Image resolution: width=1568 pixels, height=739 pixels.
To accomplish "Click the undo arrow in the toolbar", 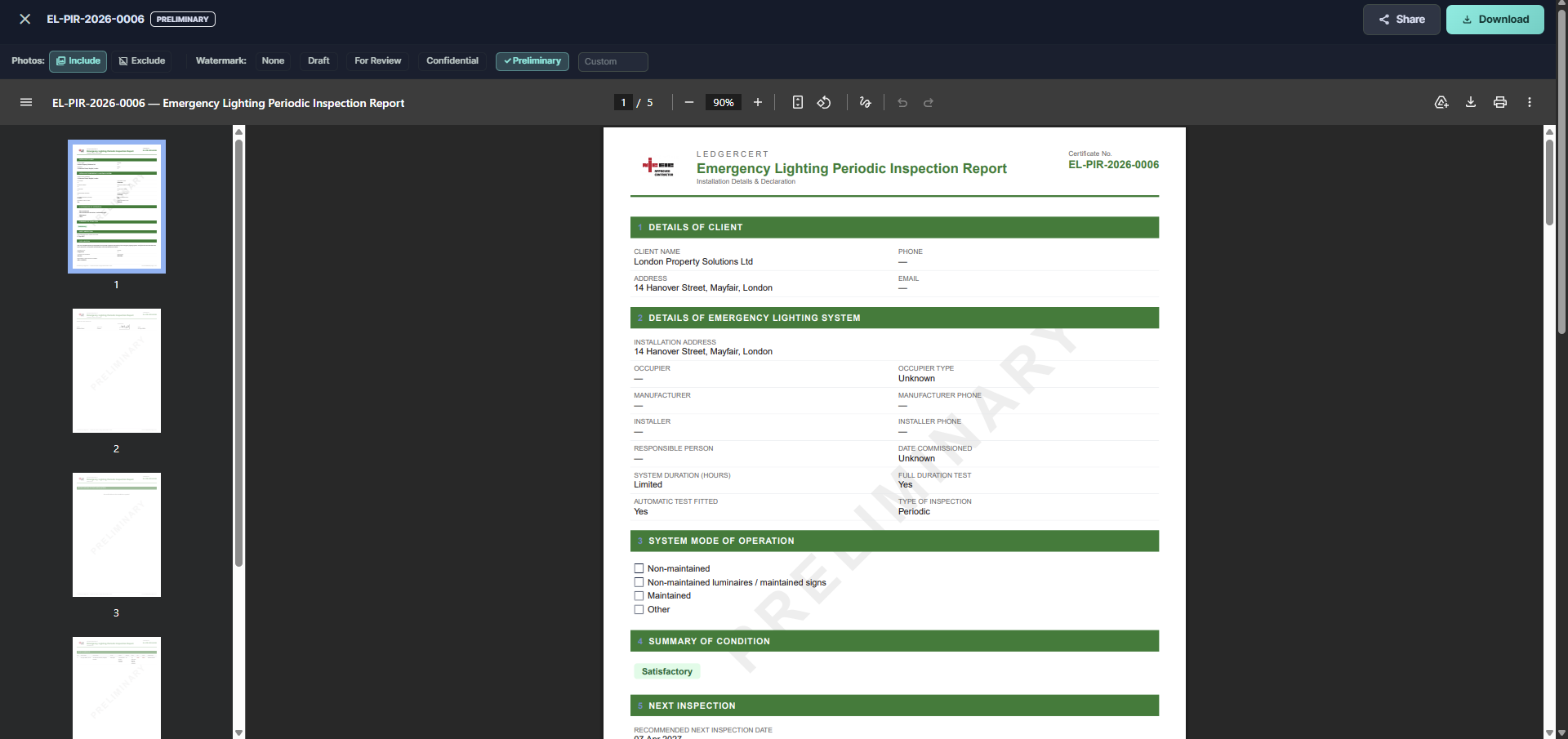I will coord(902,102).
